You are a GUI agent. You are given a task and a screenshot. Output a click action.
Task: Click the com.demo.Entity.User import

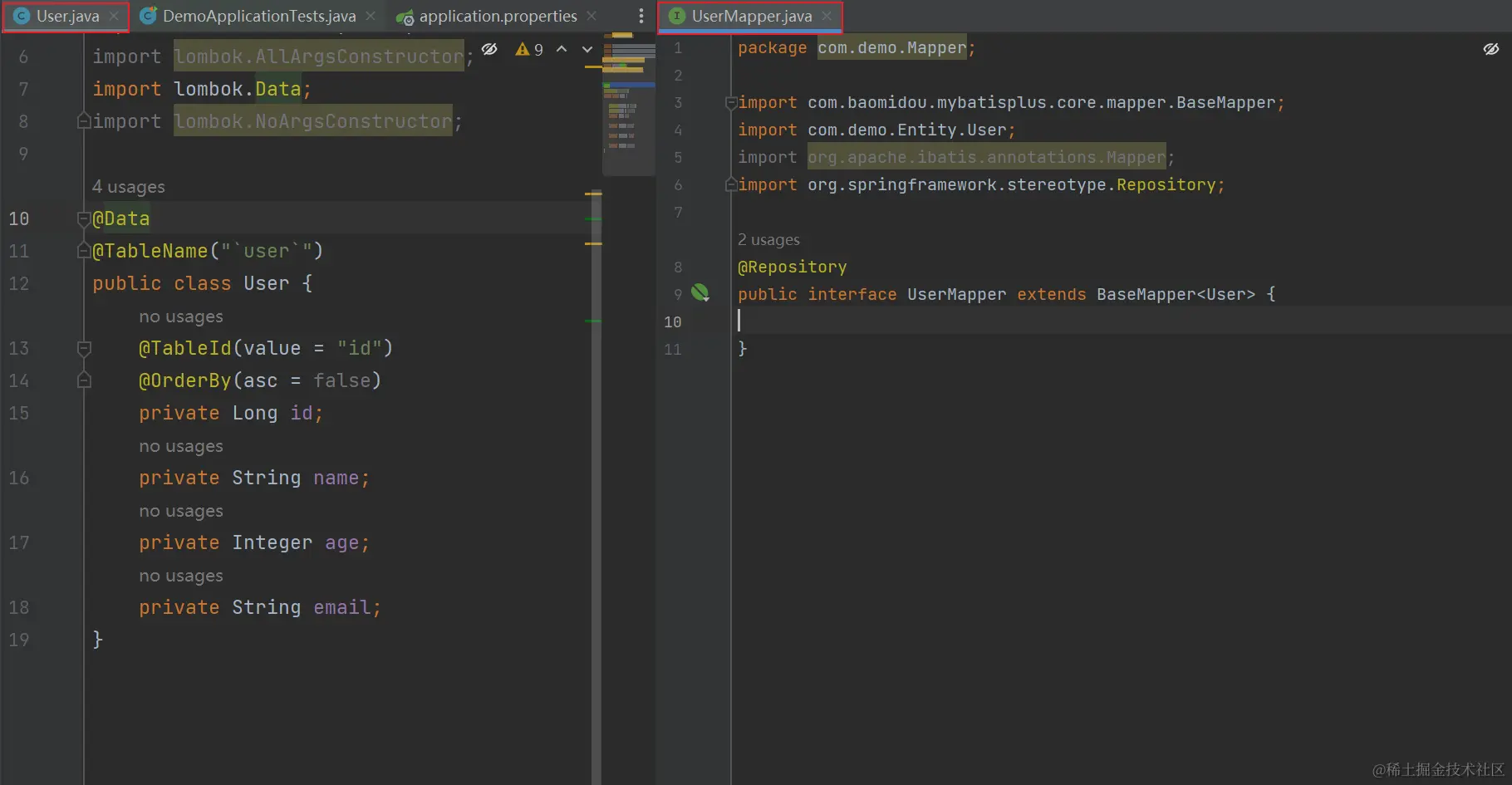pyautogui.click(x=907, y=130)
